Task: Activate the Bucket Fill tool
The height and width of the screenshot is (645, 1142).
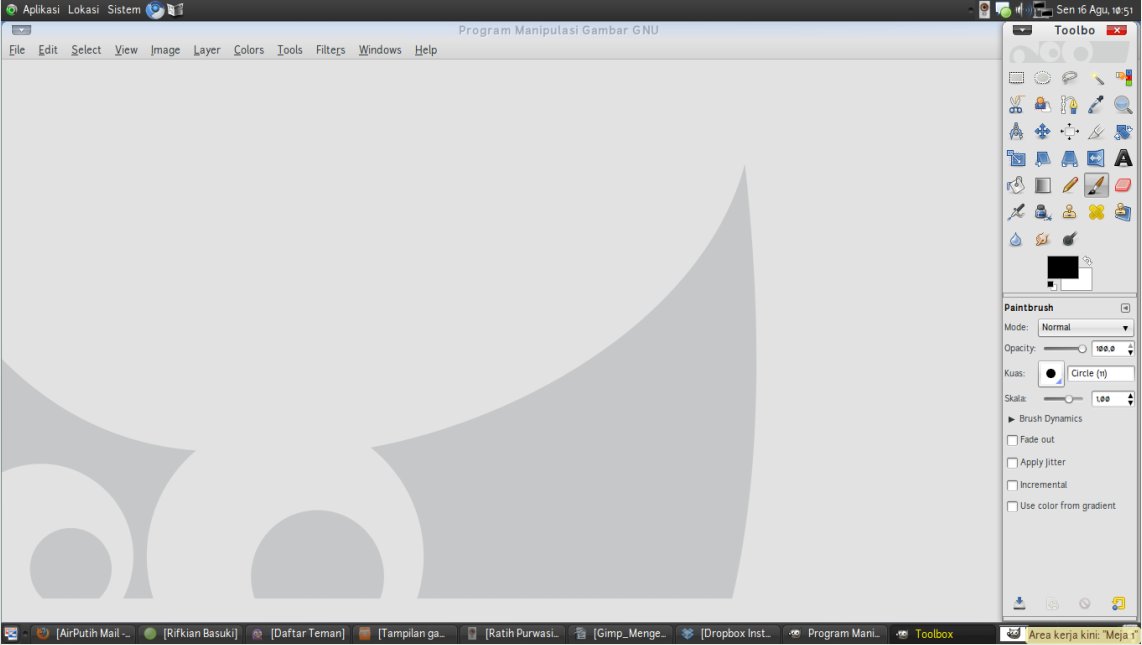Action: (1016, 185)
